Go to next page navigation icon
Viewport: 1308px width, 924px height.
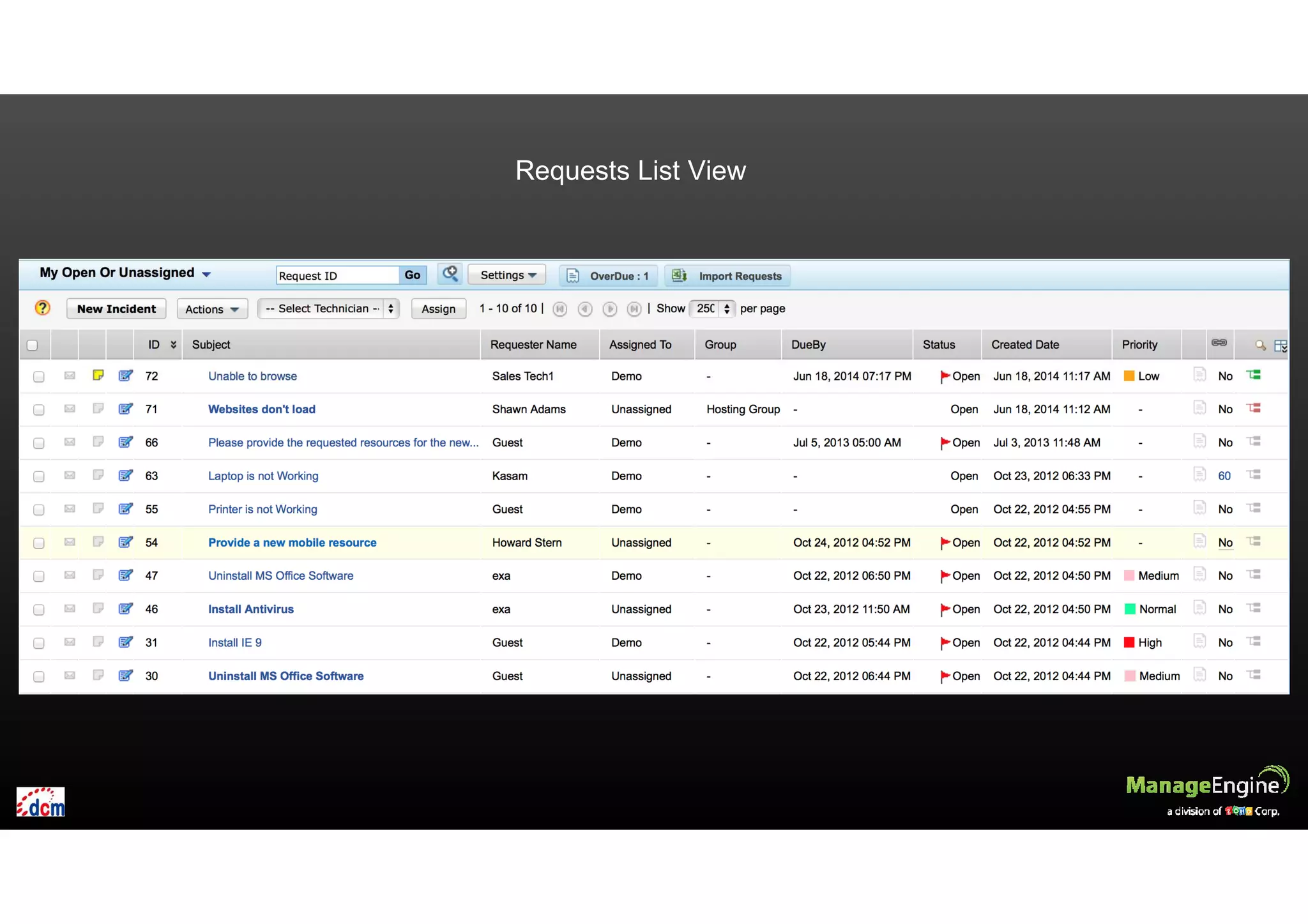pos(610,309)
